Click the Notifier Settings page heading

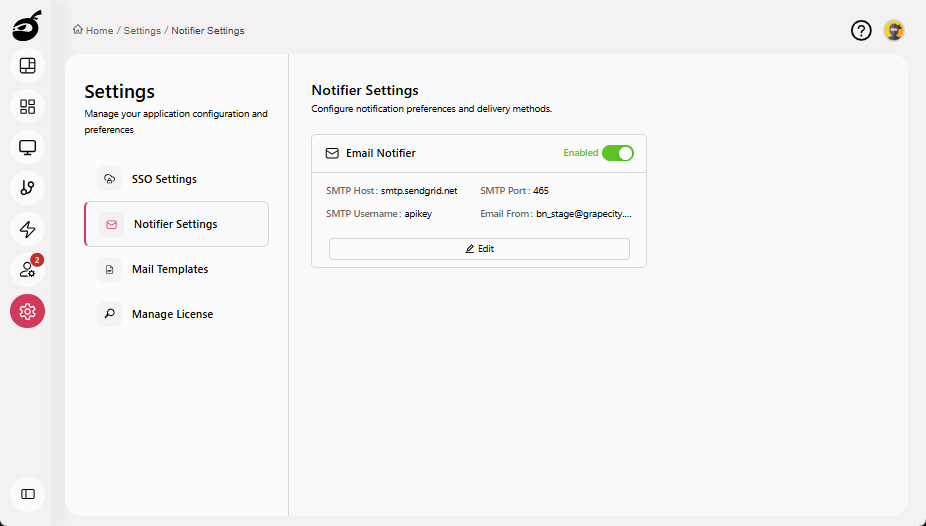[x=365, y=90]
